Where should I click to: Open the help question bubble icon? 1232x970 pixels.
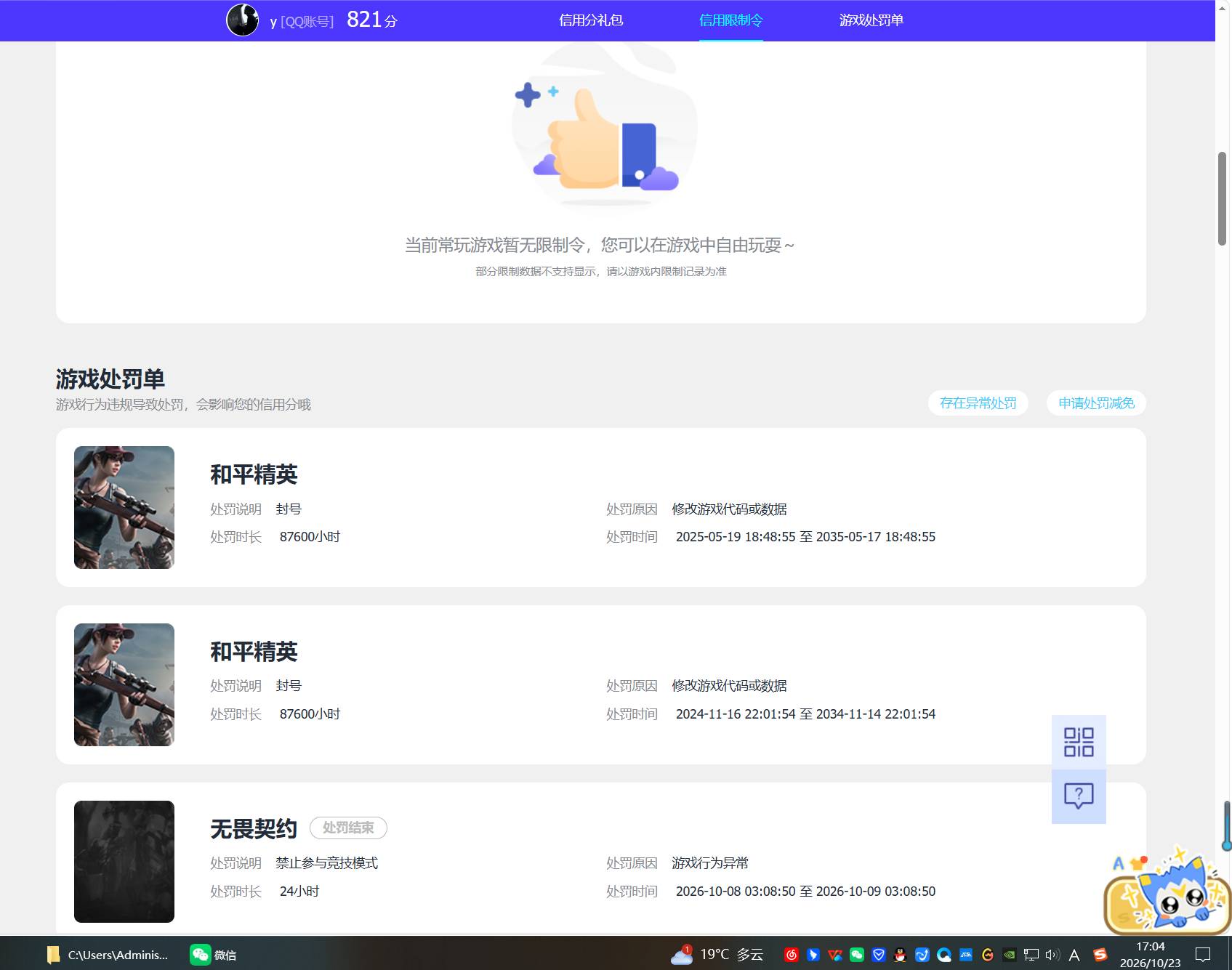[x=1079, y=796]
